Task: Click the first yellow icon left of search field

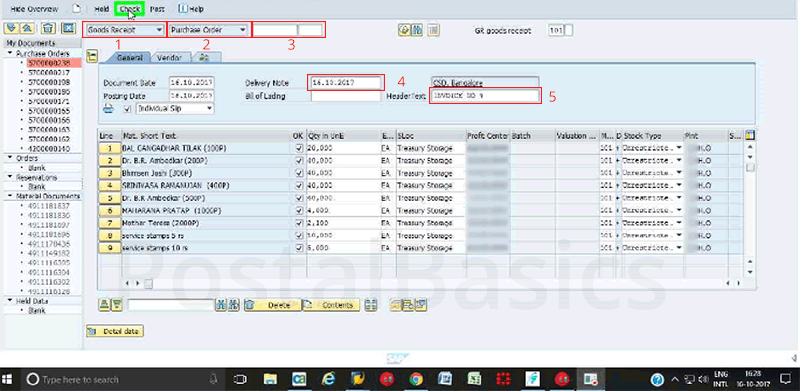Action: click(104, 305)
